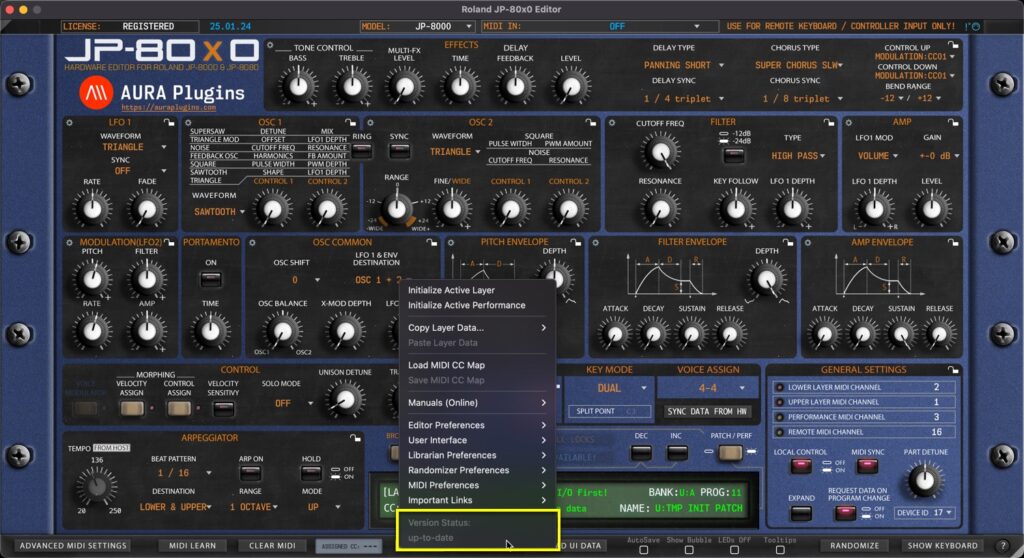Enable the AutoSave checkbox
The height and width of the screenshot is (558, 1024).
[644, 550]
